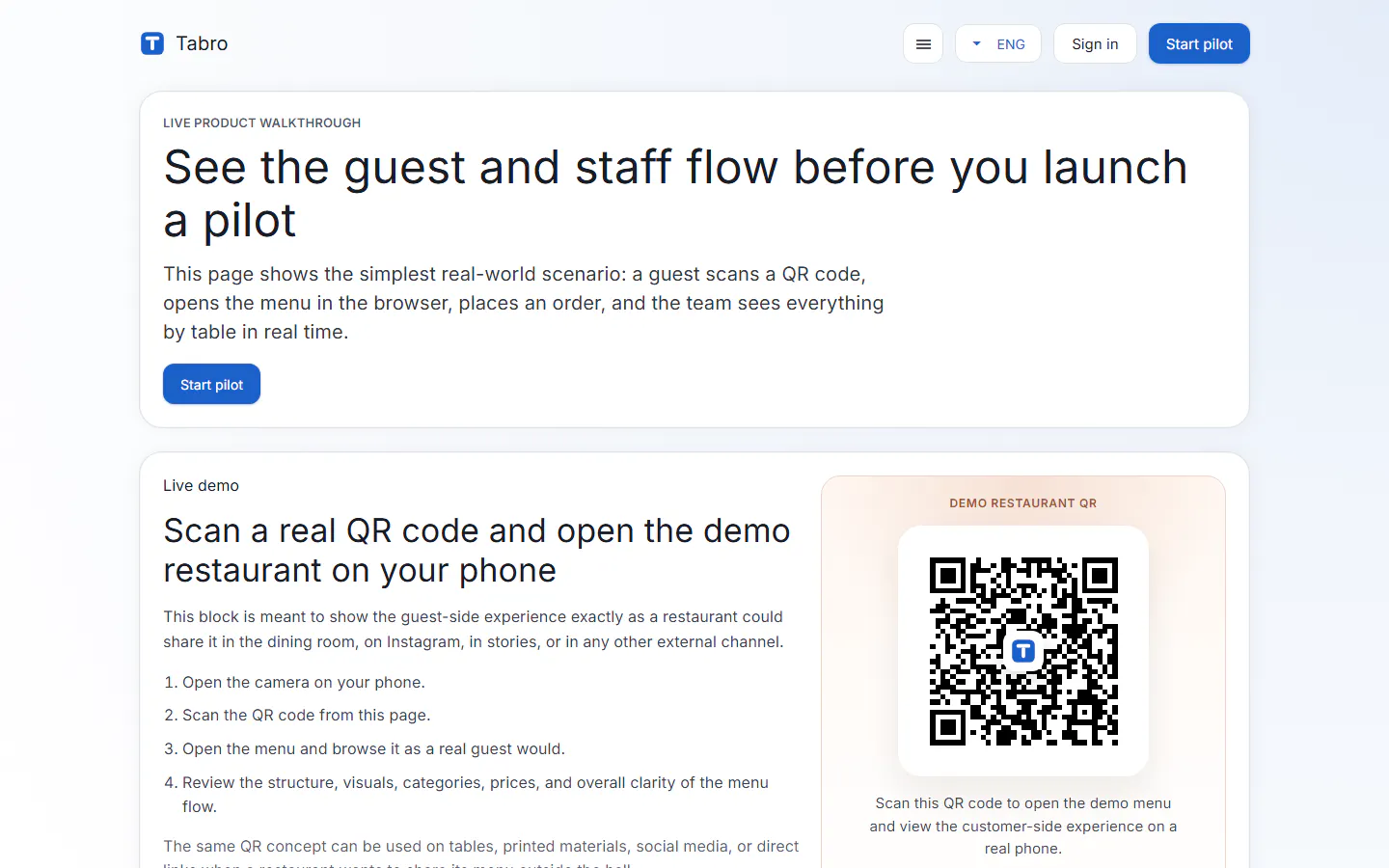Image resolution: width=1389 pixels, height=868 pixels.
Task: Click 'Open the camera on your phone.' step
Action: tap(304, 682)
